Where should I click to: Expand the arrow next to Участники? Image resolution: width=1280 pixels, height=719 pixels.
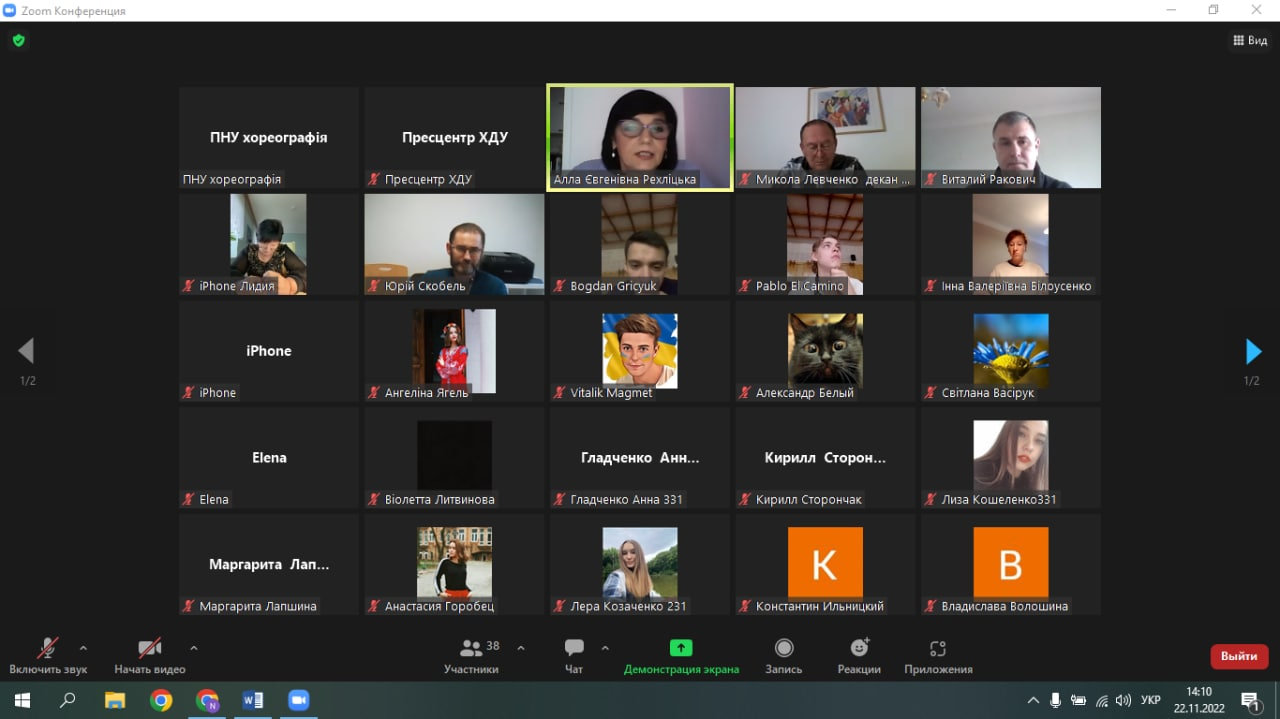click(521, 647)
